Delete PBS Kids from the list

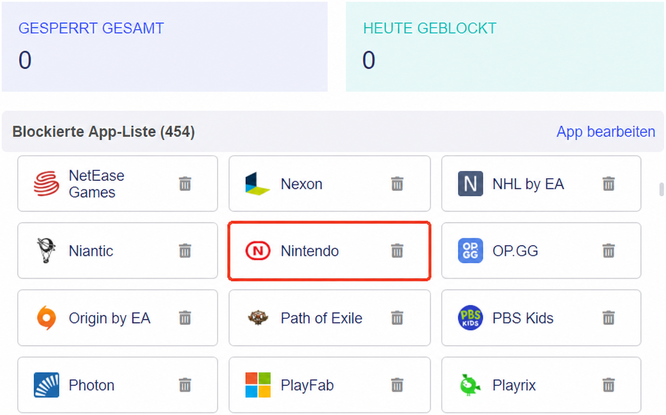pos(608,318)
